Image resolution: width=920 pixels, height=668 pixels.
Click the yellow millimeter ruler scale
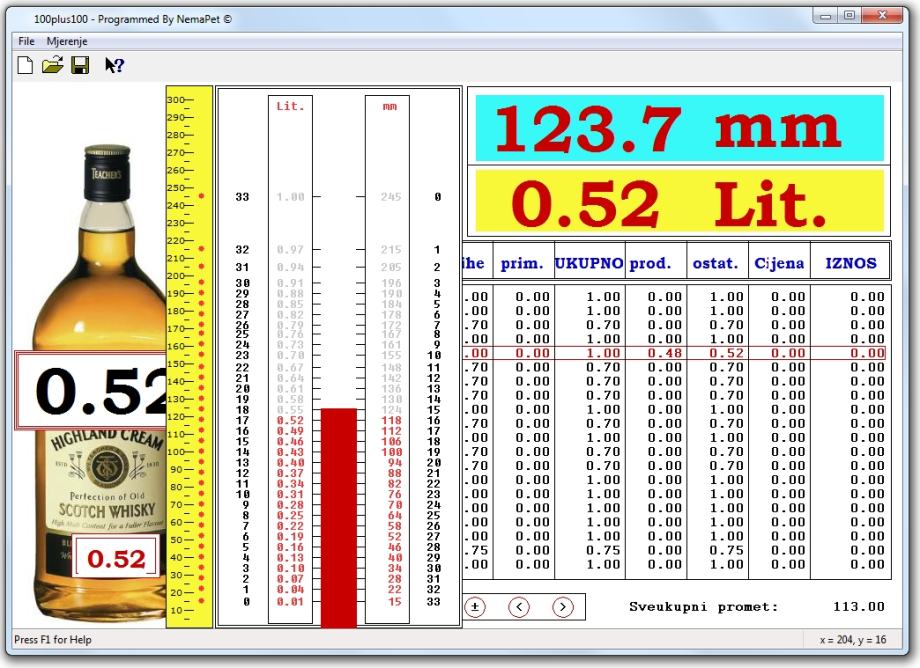coord(189,360)
